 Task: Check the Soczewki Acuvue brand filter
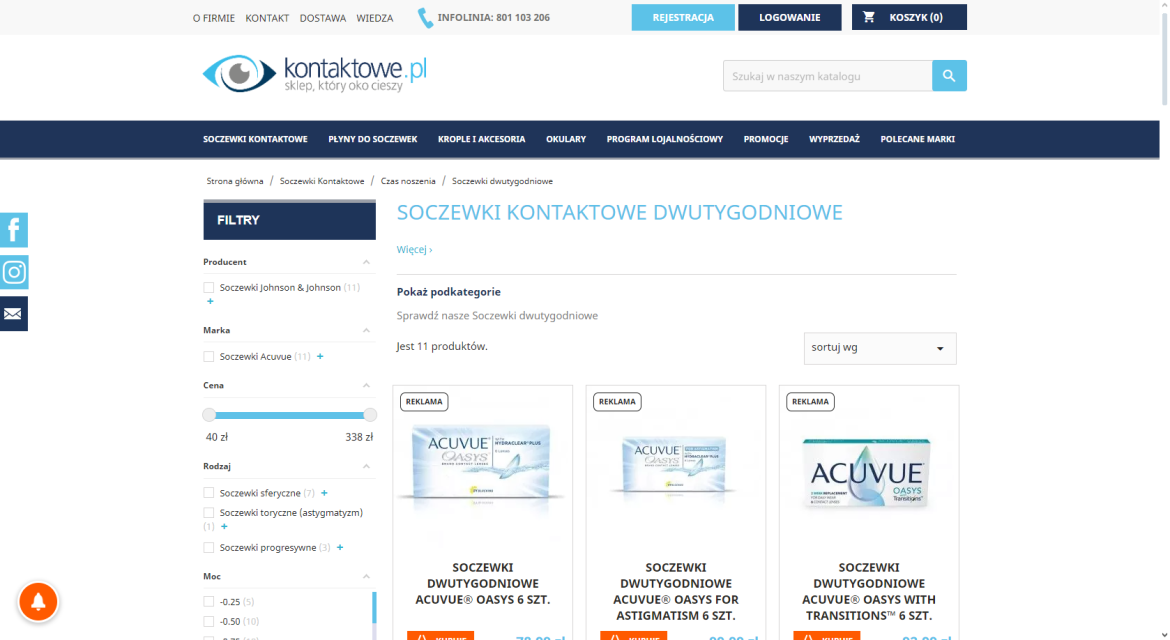tap(209, 357)
